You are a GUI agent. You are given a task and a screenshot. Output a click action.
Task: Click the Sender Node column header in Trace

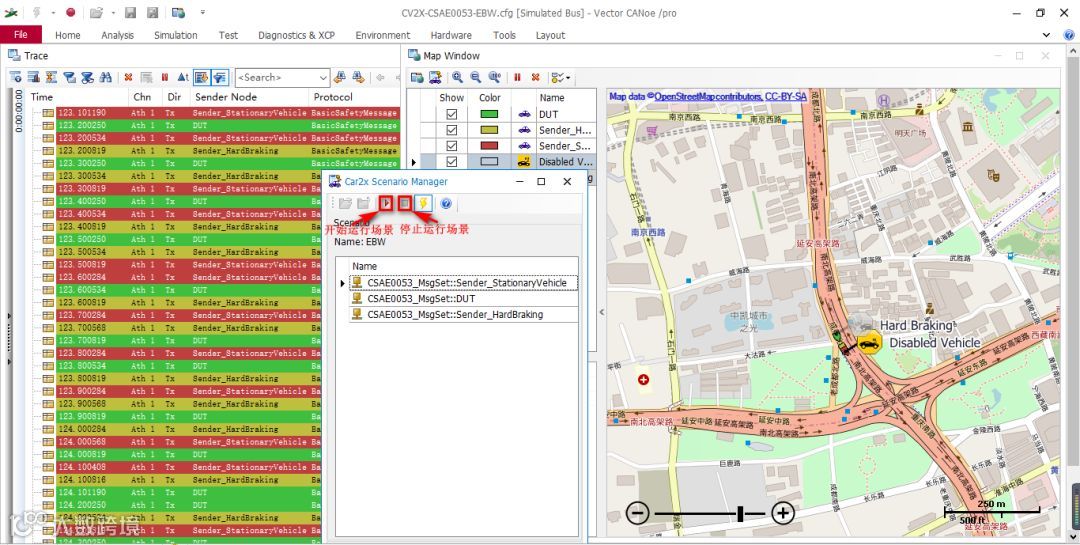225,97
